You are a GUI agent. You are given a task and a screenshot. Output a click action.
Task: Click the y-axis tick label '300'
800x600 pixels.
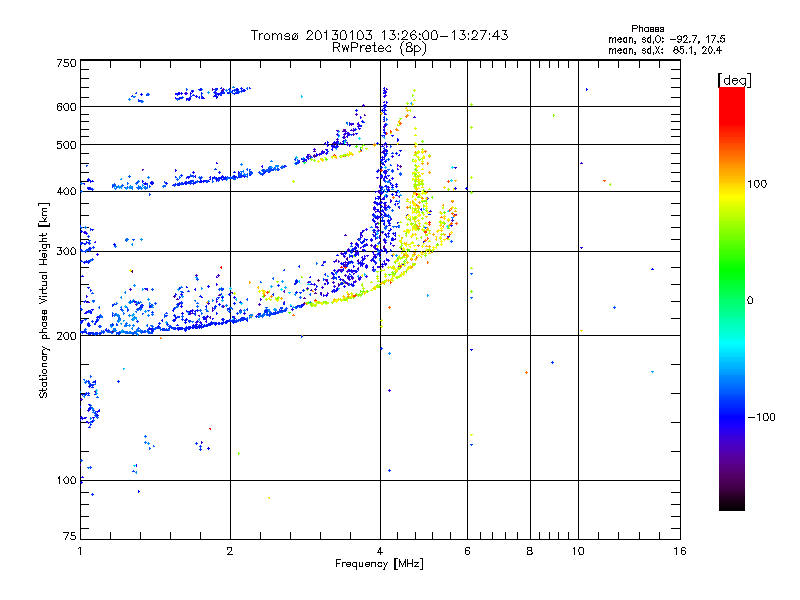[66, 251]
